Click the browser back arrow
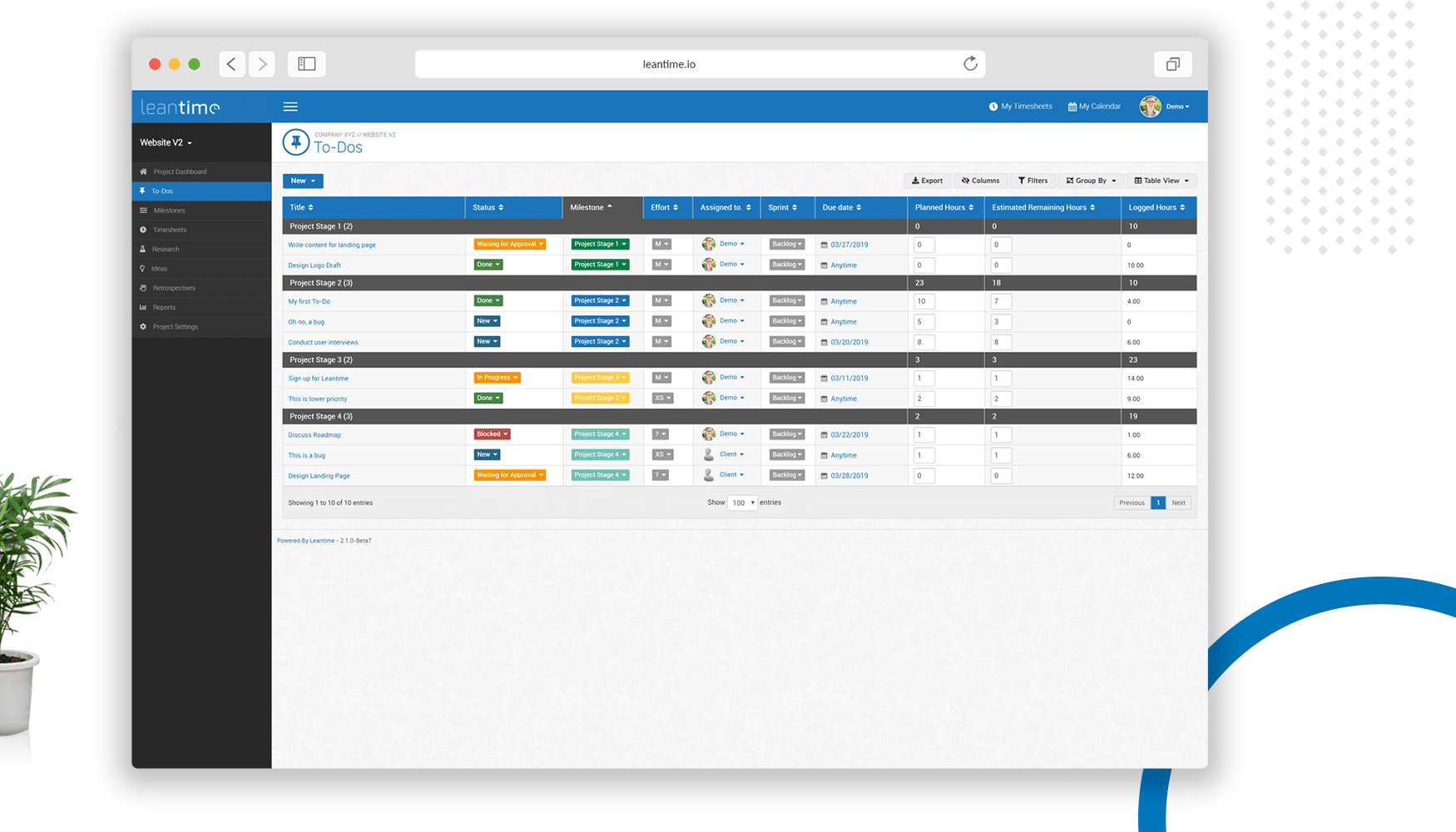This screenshot has height=832, width=1456. [232, 64]
